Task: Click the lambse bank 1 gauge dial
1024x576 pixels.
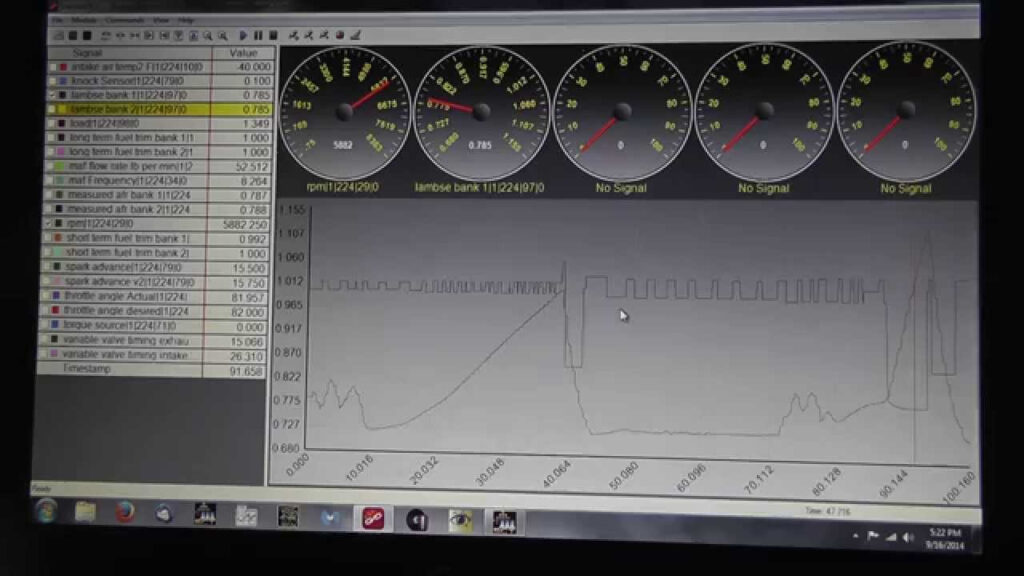Action: point(481,112)
